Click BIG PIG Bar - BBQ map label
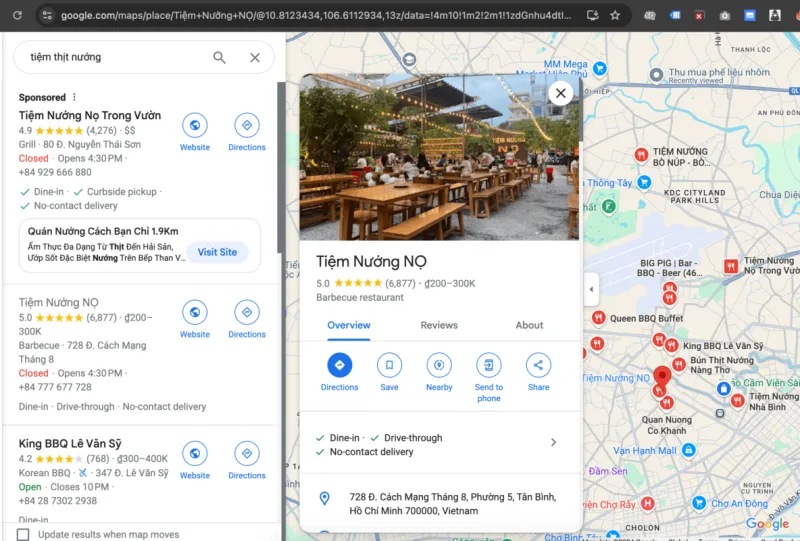The height and width of the screenshot is (541, 800). (669, 268)
